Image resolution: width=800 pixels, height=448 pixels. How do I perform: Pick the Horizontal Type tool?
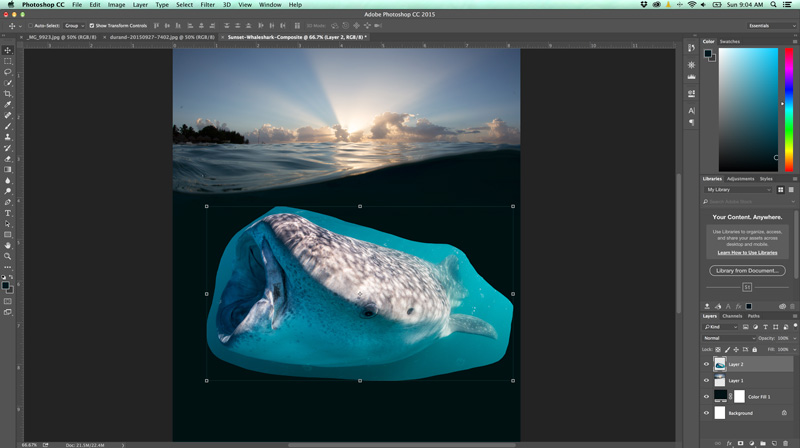click(x=8, y=213)
